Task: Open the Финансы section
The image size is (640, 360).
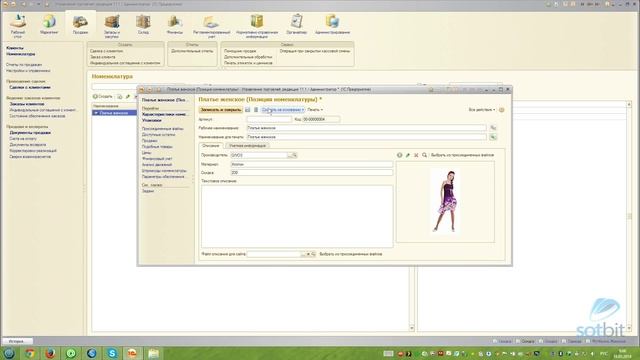Action: (175, 24)
